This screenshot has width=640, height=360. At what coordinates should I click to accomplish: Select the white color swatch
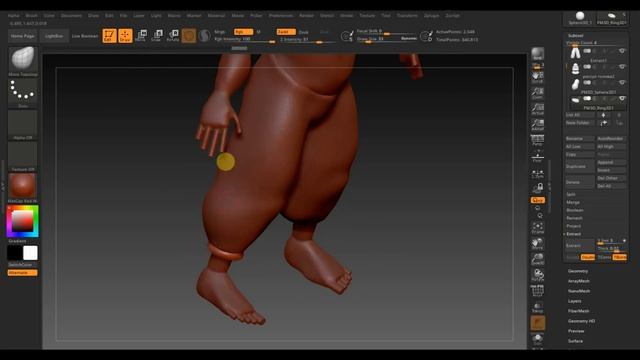pyautogui.click(x=30, y=253)
